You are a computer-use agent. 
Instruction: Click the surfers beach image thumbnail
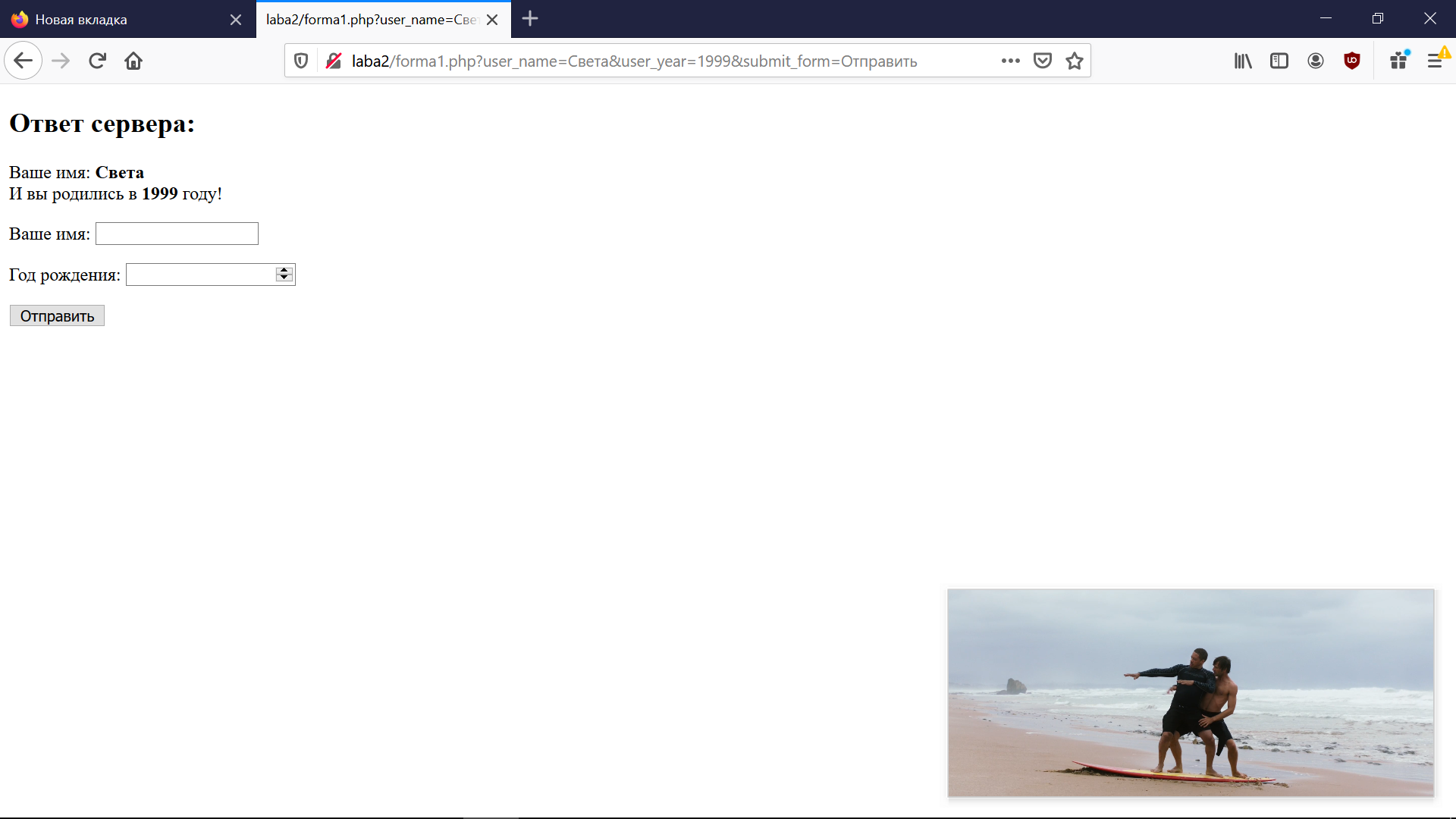click(x=1191, y=692)
